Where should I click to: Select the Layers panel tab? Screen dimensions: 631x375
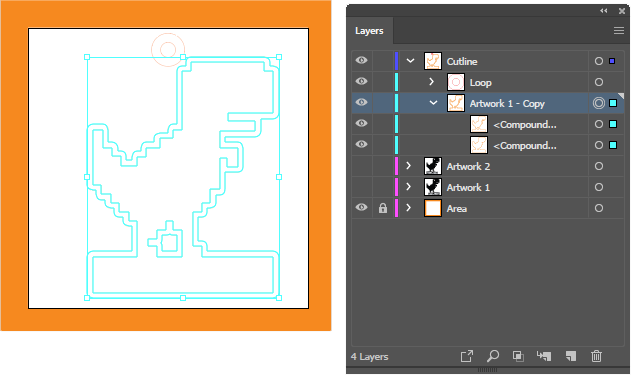coord(369,31)
